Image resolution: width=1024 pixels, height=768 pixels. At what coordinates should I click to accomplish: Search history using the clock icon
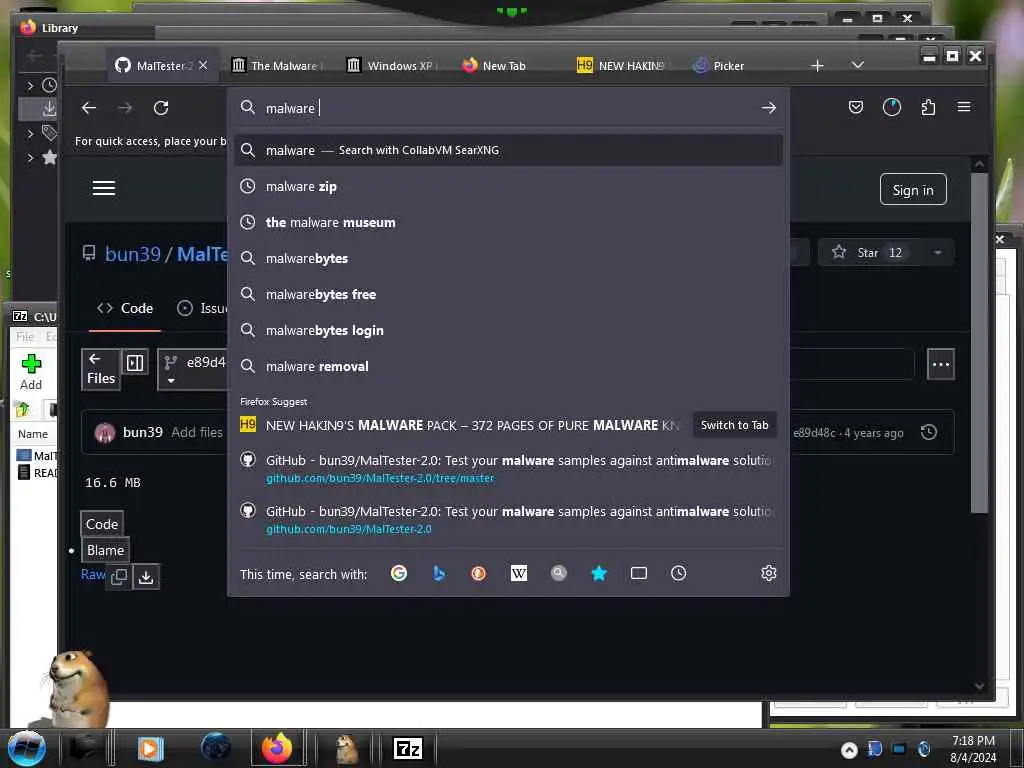[x=679, y=573]
